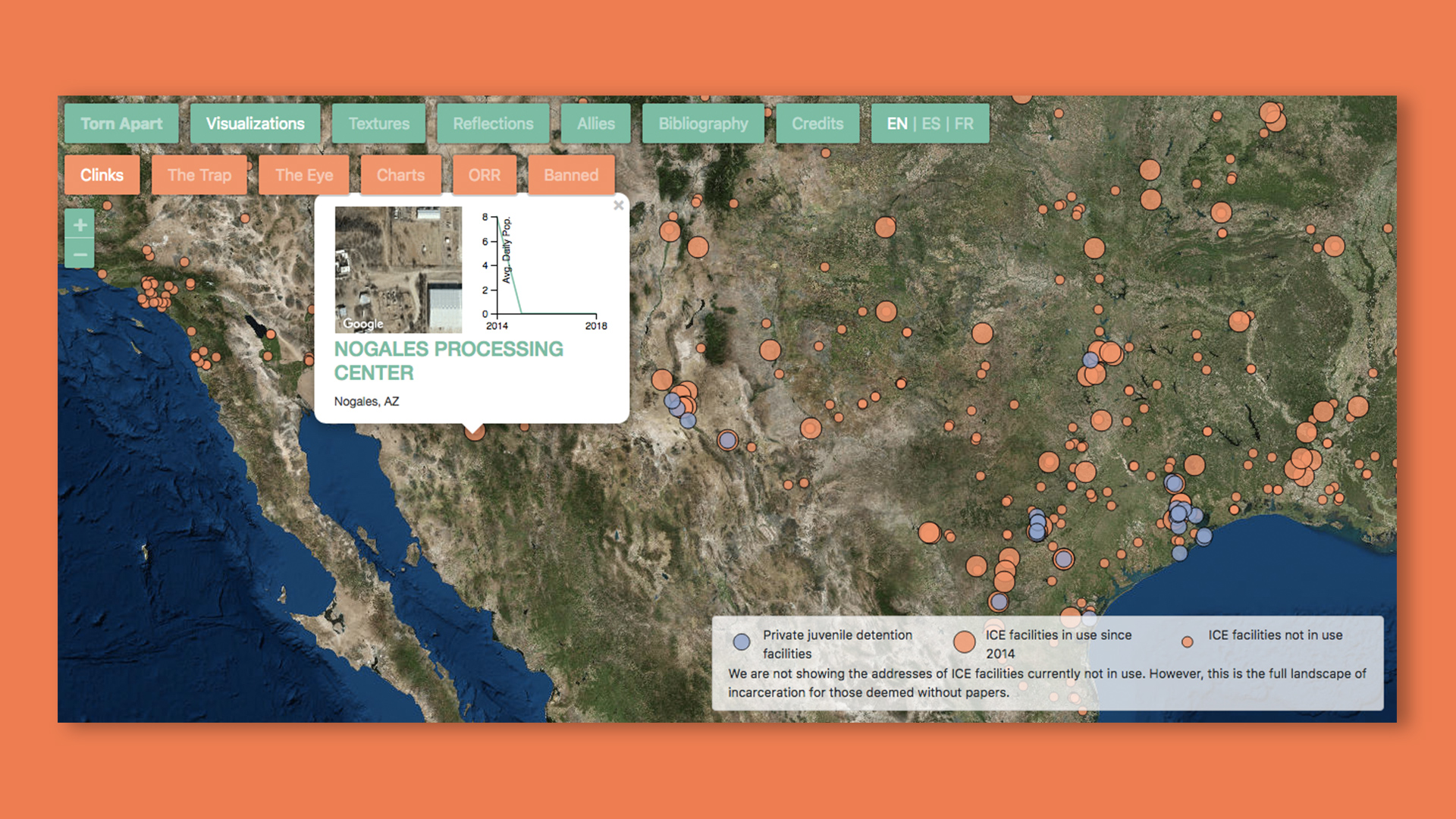Image resolution: width=1456 pixels, height=819 pixels.
Task: Switch to the Textures tab
Action: point(378,124)
